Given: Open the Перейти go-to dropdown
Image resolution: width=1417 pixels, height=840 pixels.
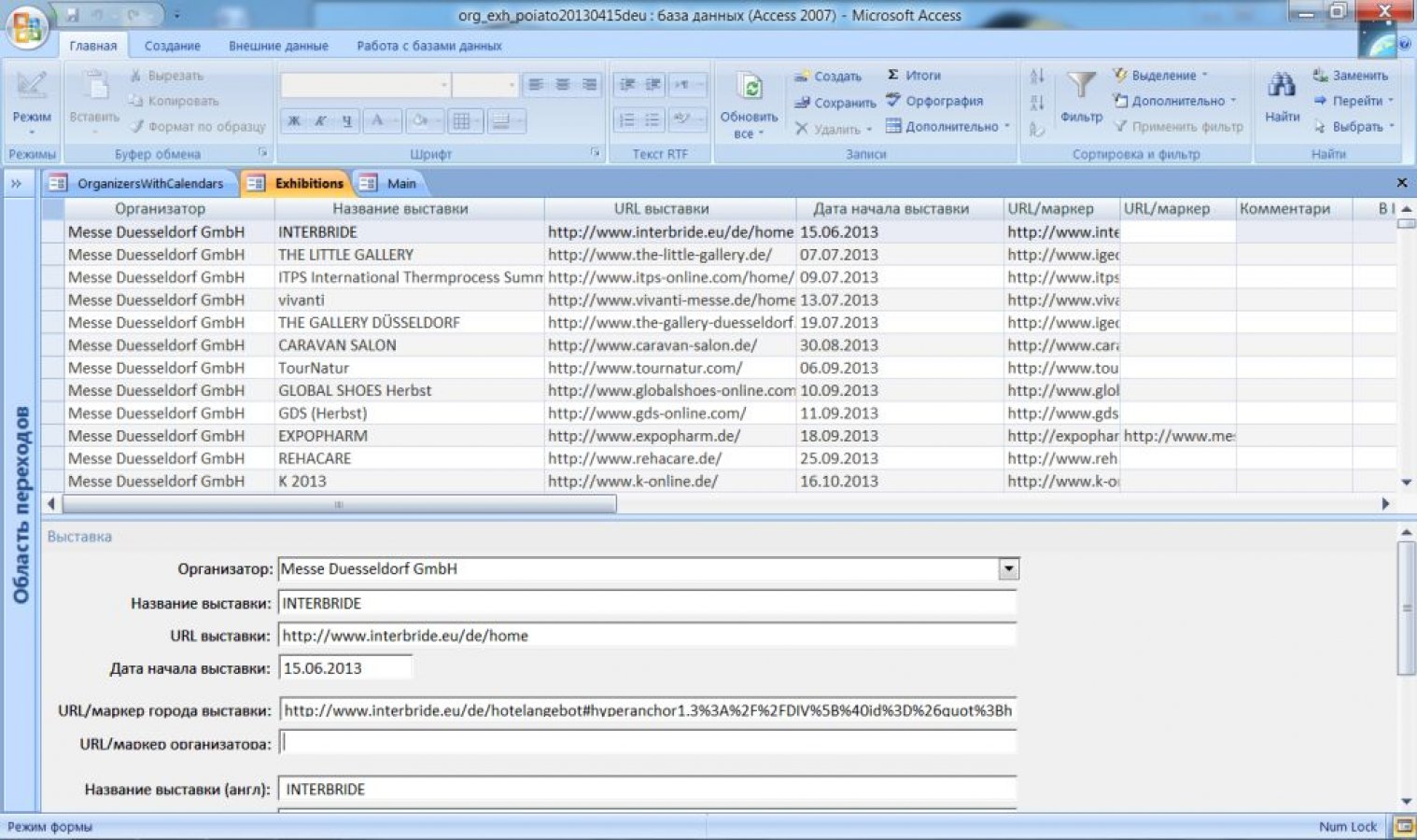Looking at the screenshot, I should click(x=1353, y=100).
